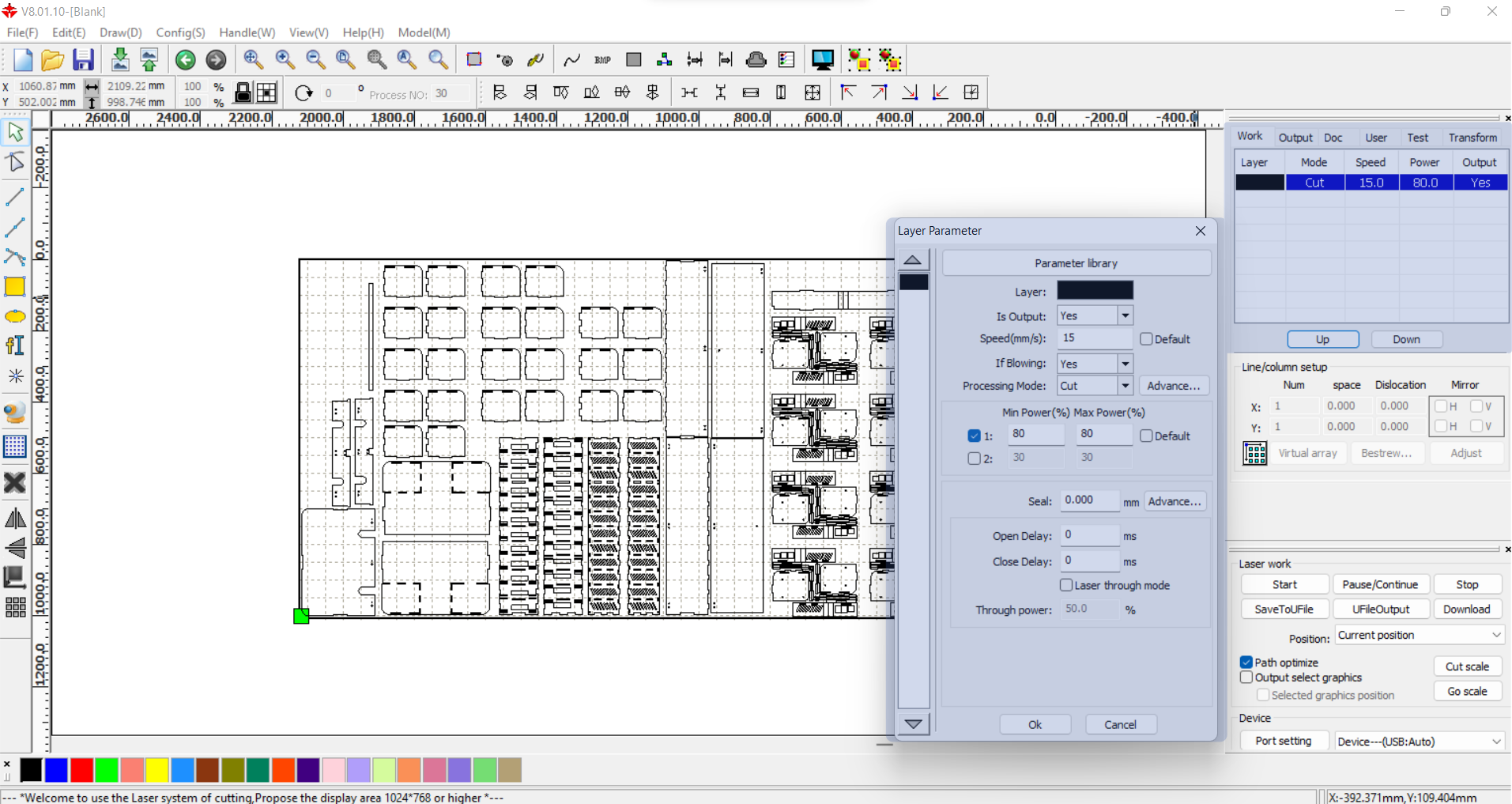The image size is (1512, 804).
Task: Pick the yellow color swatch in palette
Action: 157,770
